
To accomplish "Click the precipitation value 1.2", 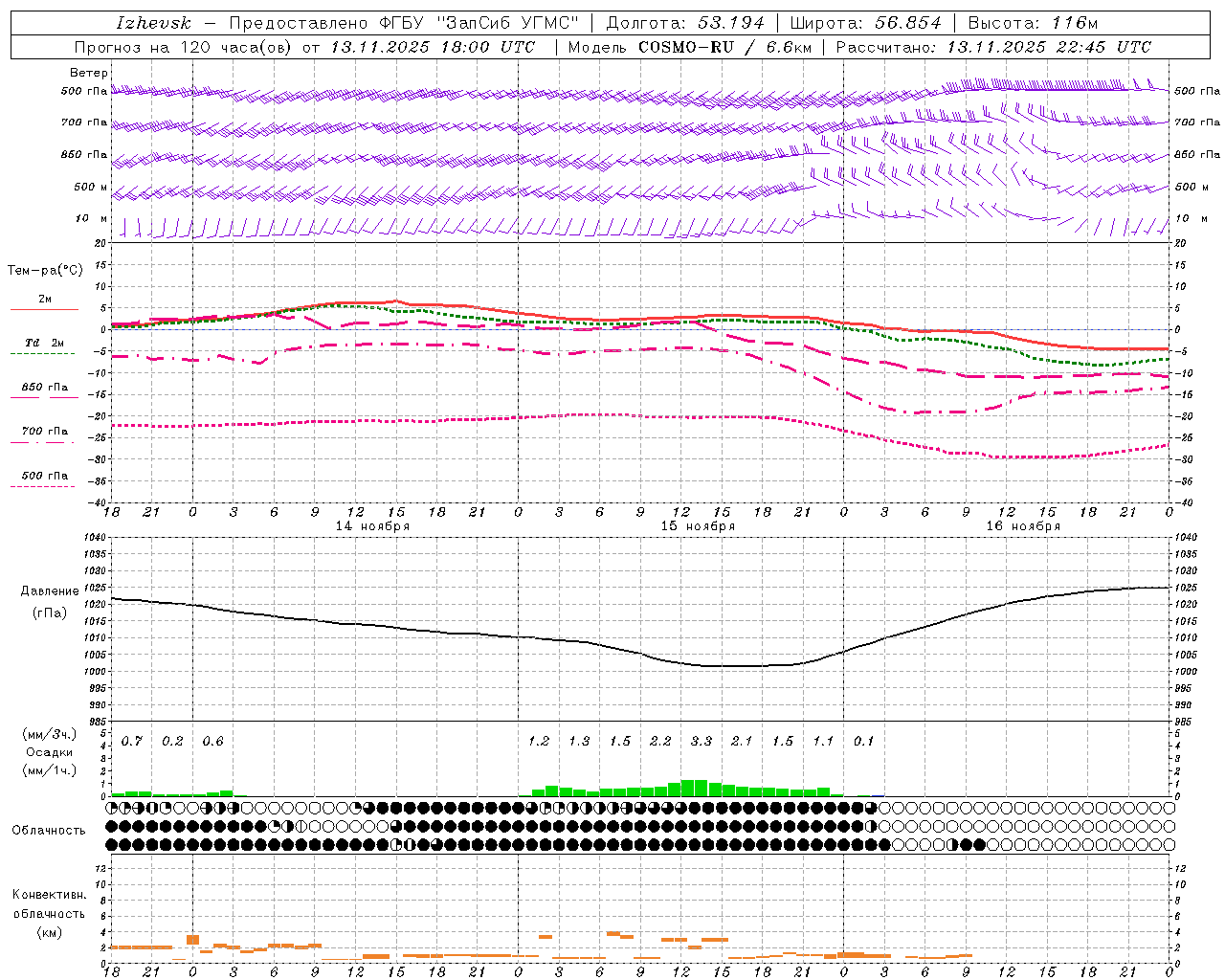I will [539, 742].
